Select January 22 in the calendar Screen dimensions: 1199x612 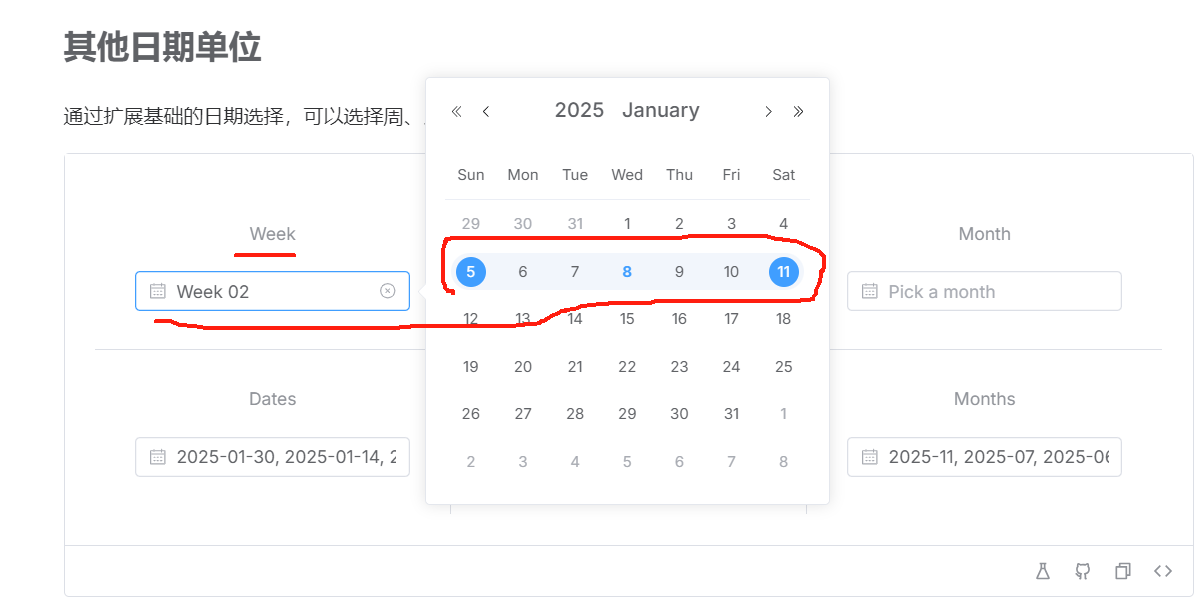click(x=627, y=366)
